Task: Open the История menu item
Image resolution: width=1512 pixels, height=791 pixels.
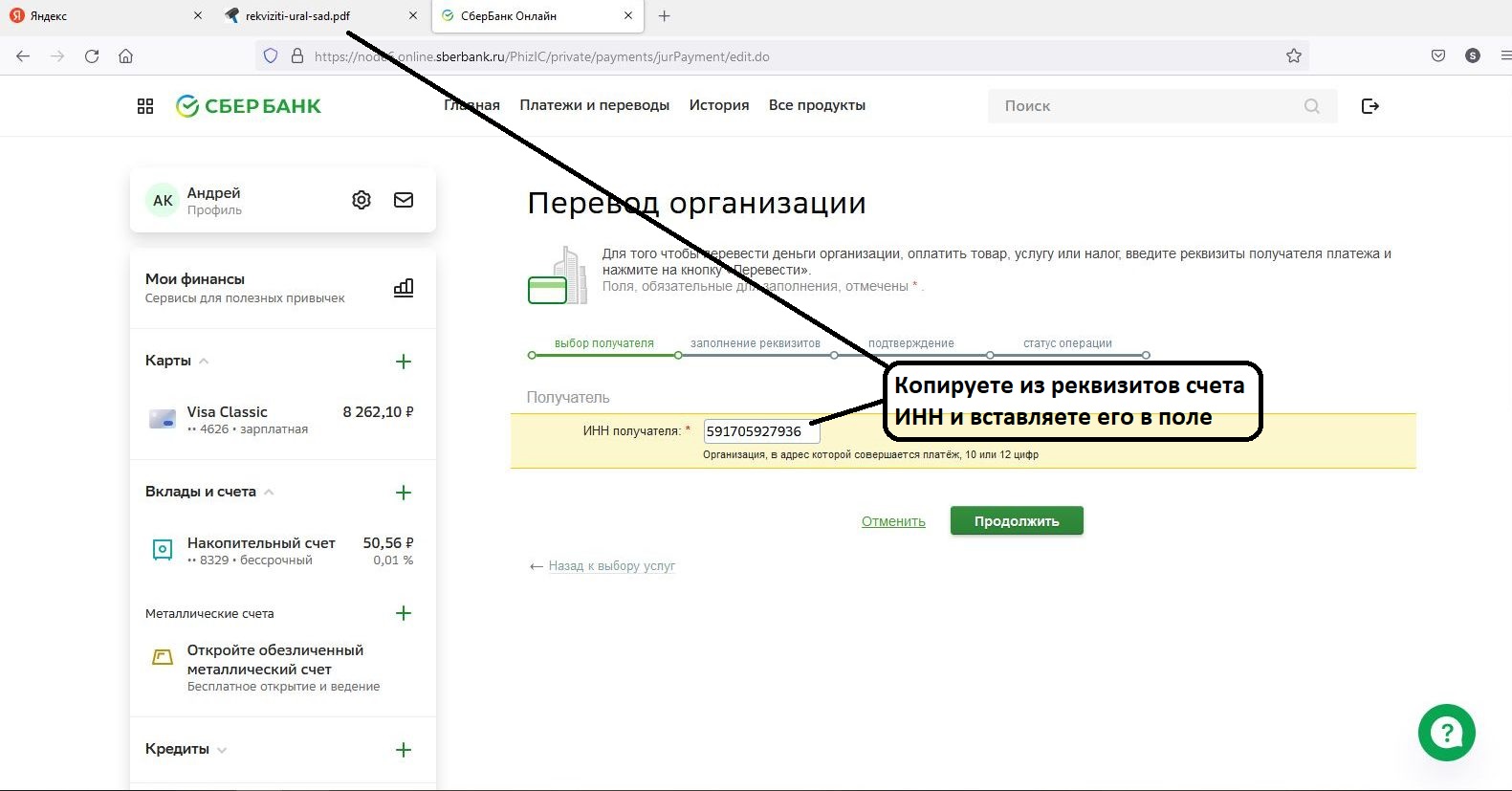Action: [719, 105]
